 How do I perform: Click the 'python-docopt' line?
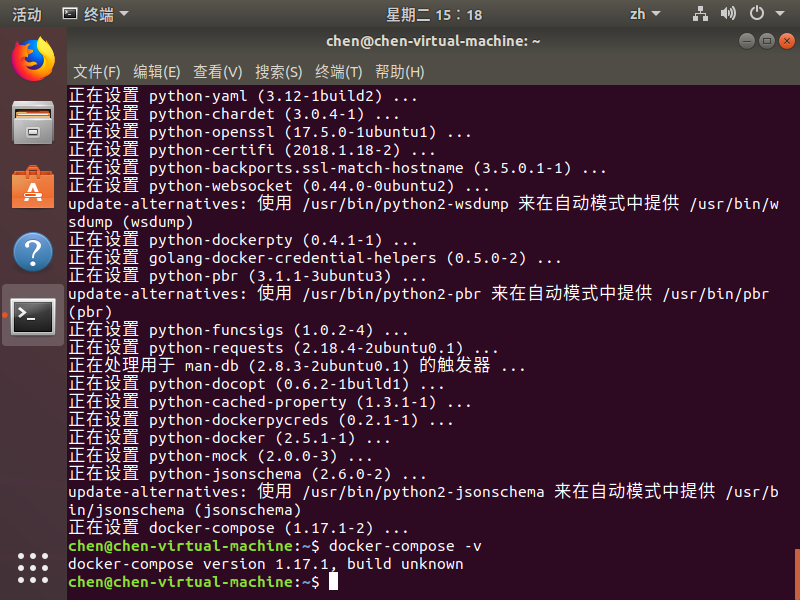point(256,384)
